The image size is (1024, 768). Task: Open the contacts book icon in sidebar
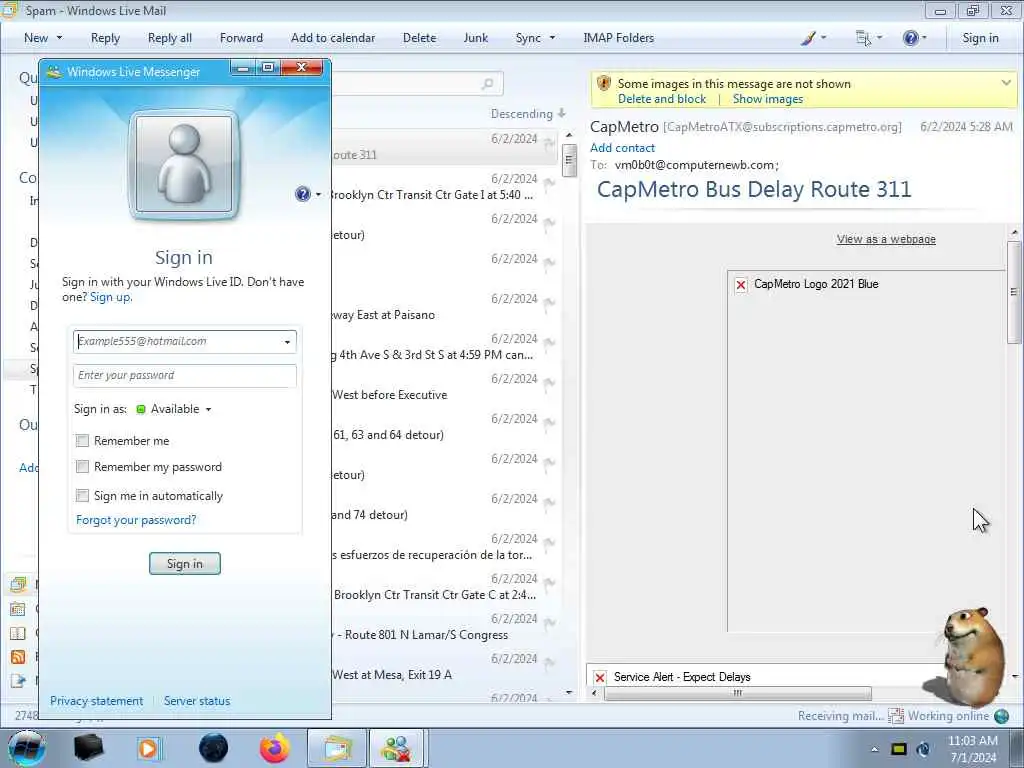pos(18,633)
